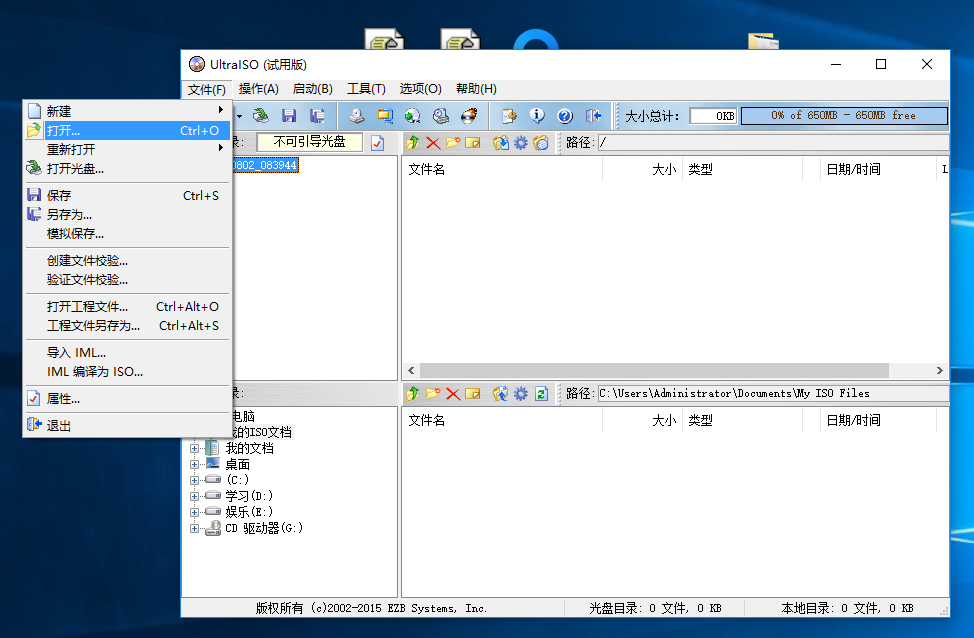Choose 退出 in the File menu
The image size is (974, 638).
(x=127, y=426)
